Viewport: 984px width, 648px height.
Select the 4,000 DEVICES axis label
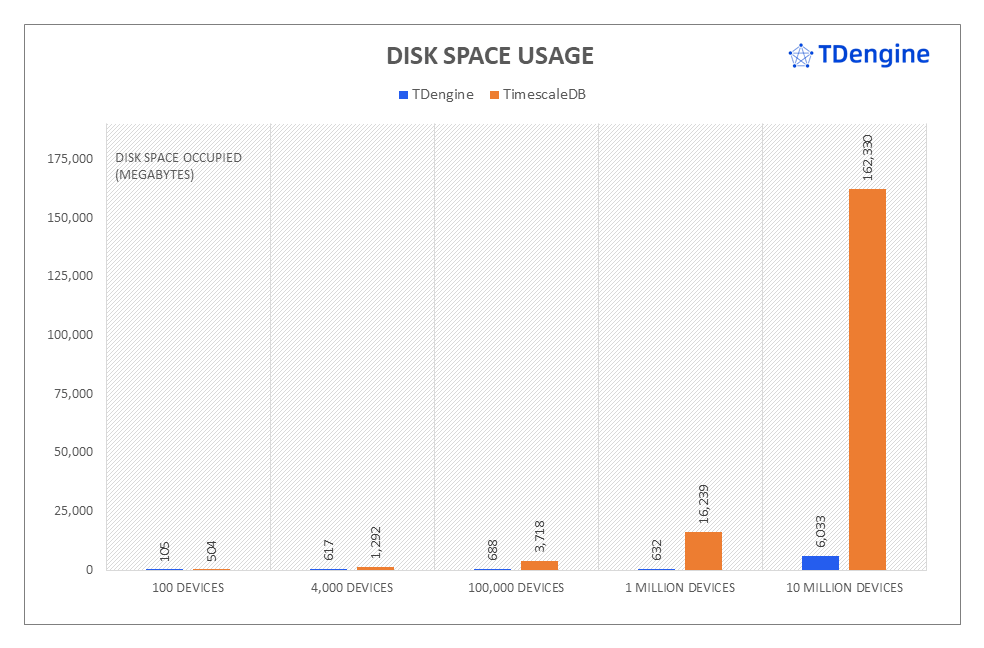point(352,588)
